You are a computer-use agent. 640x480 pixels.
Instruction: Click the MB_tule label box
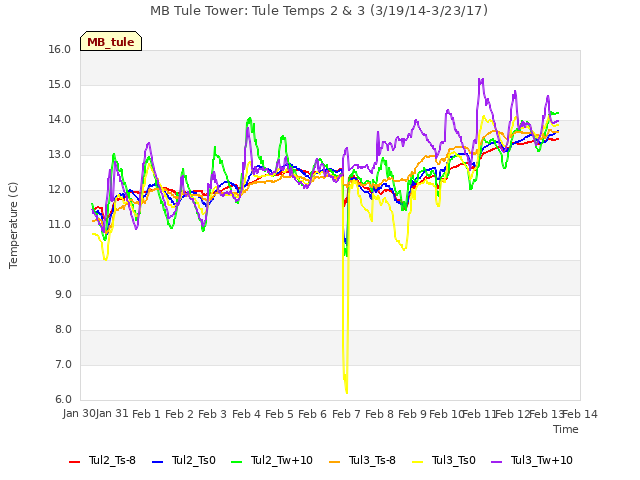pyautogui.click(x=111, y=41)
